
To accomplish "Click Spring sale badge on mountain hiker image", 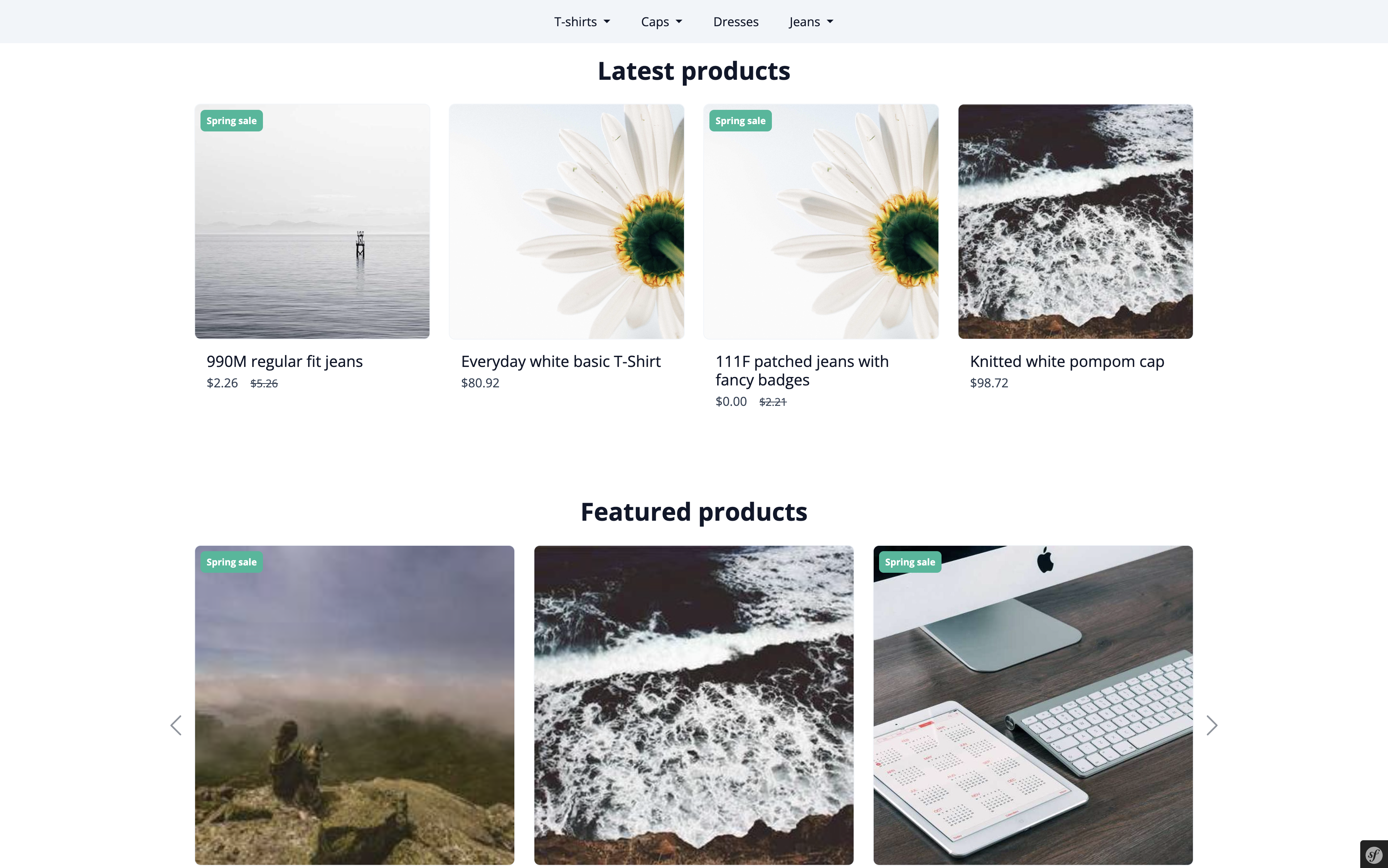I will (x=231, y=562).
